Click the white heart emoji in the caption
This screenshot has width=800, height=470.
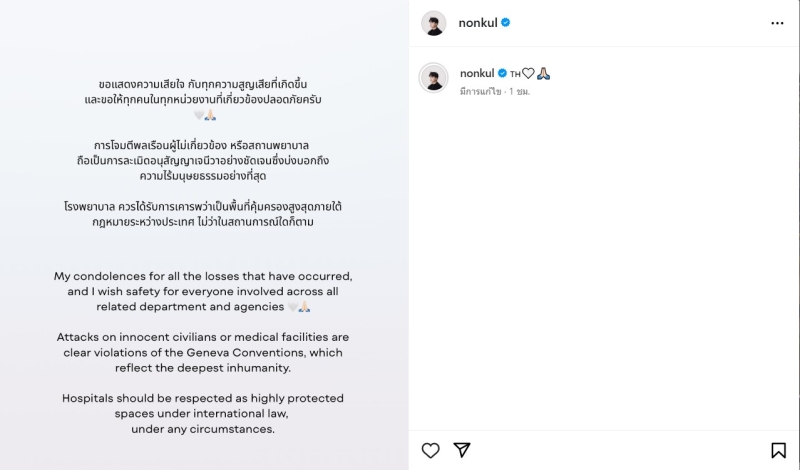[528, 73]
